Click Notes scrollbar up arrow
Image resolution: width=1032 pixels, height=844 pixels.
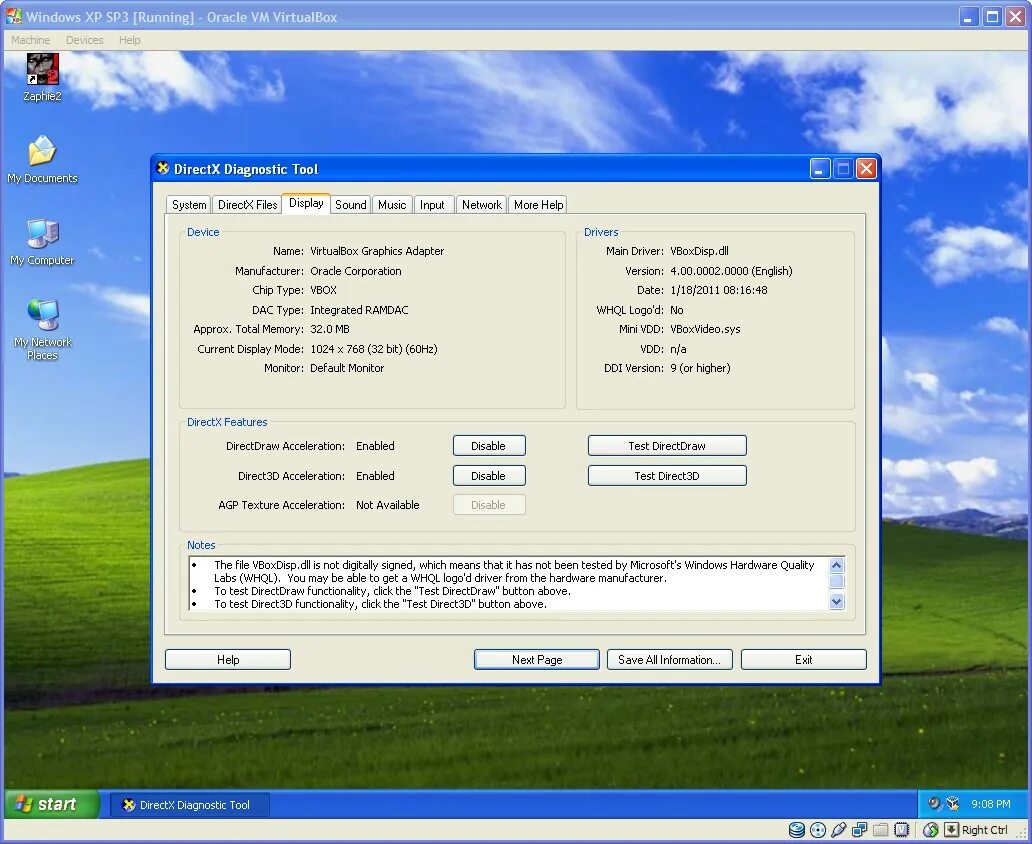click(837, 566)
